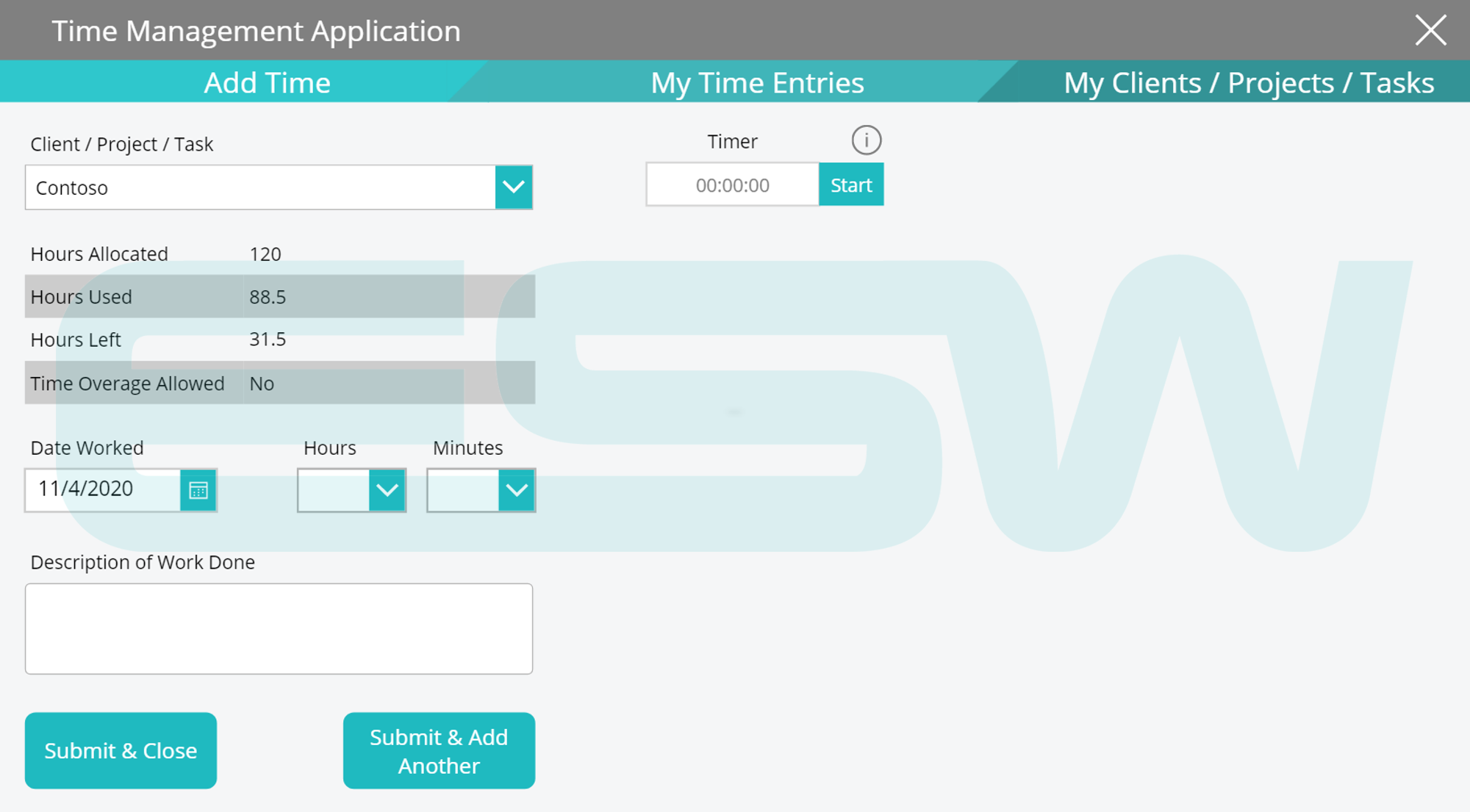Select the date worked input field
The image size is (1470, 812).
(100, 490)
